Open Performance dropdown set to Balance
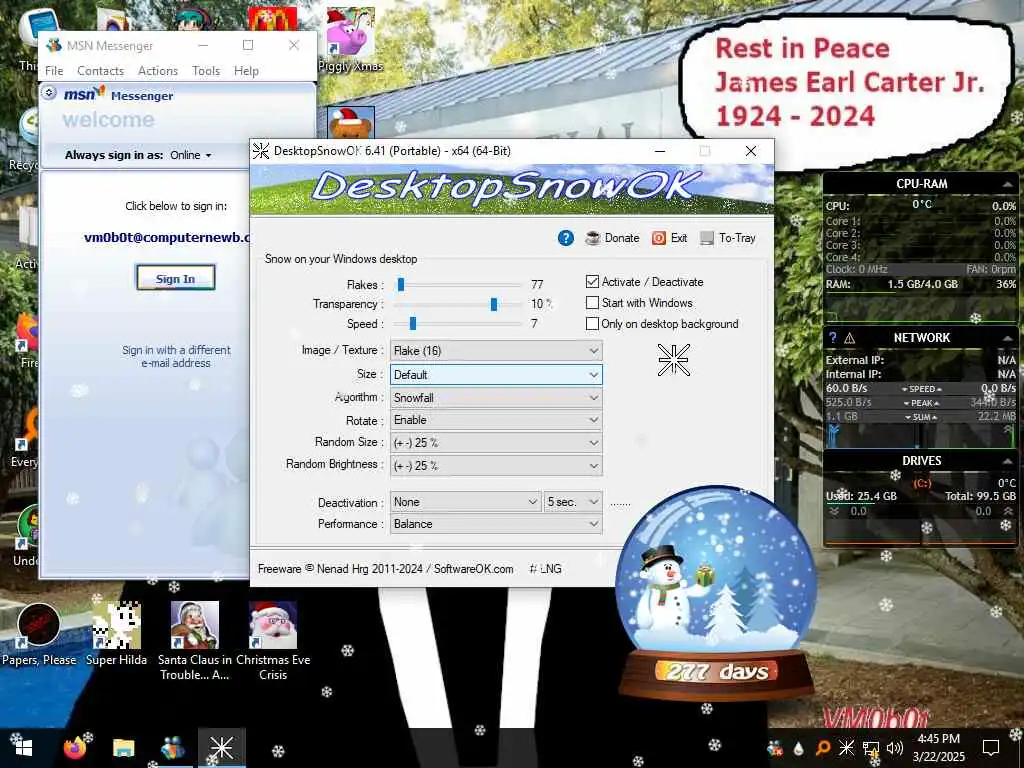This screenshot has width=1024, height=768. [496, 524]
